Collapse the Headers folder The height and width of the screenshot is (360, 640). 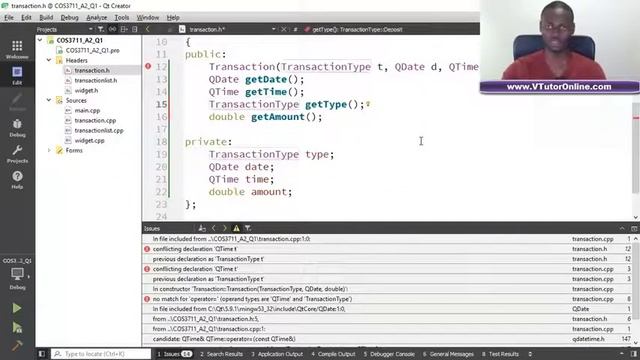click(x=49, y=60)
